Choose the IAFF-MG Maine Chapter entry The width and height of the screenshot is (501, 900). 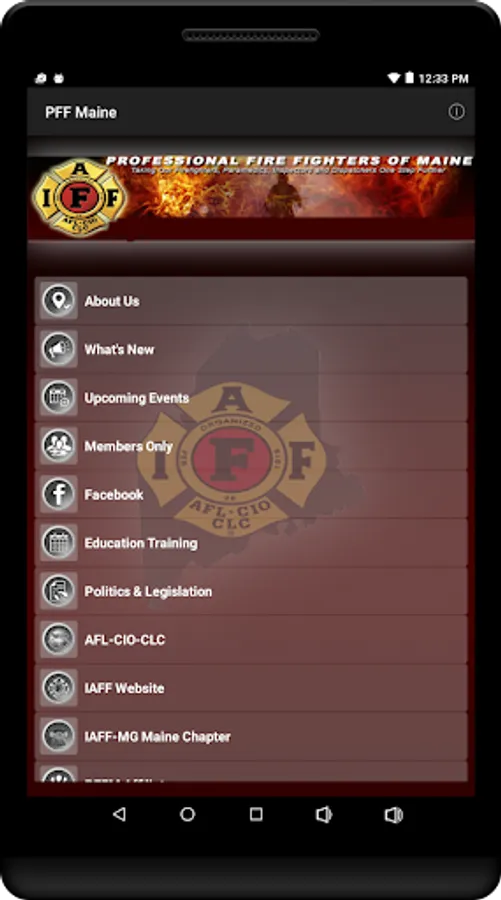point(251,736)
